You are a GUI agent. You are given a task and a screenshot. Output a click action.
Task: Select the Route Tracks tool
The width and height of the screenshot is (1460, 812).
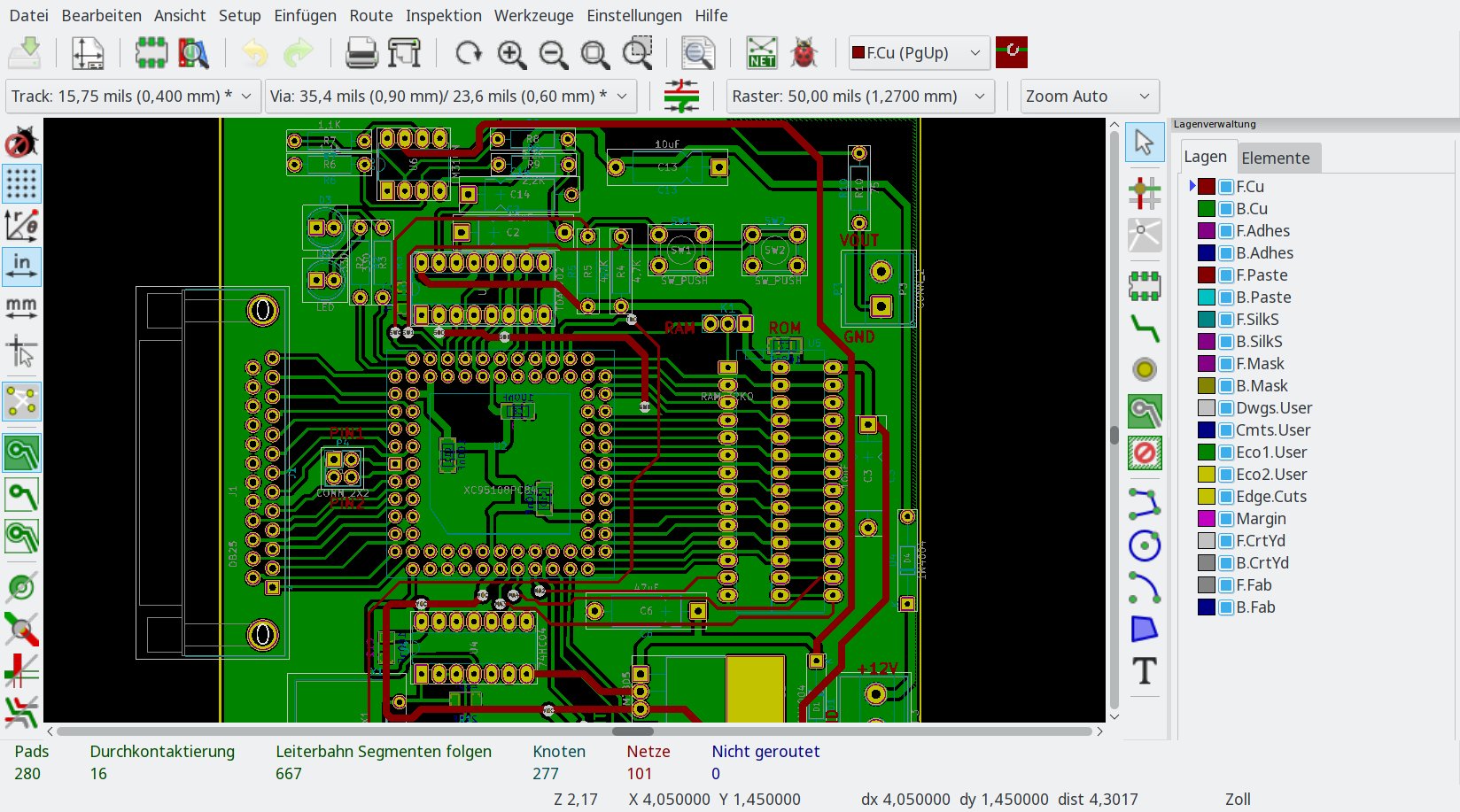click(1145, 329)
